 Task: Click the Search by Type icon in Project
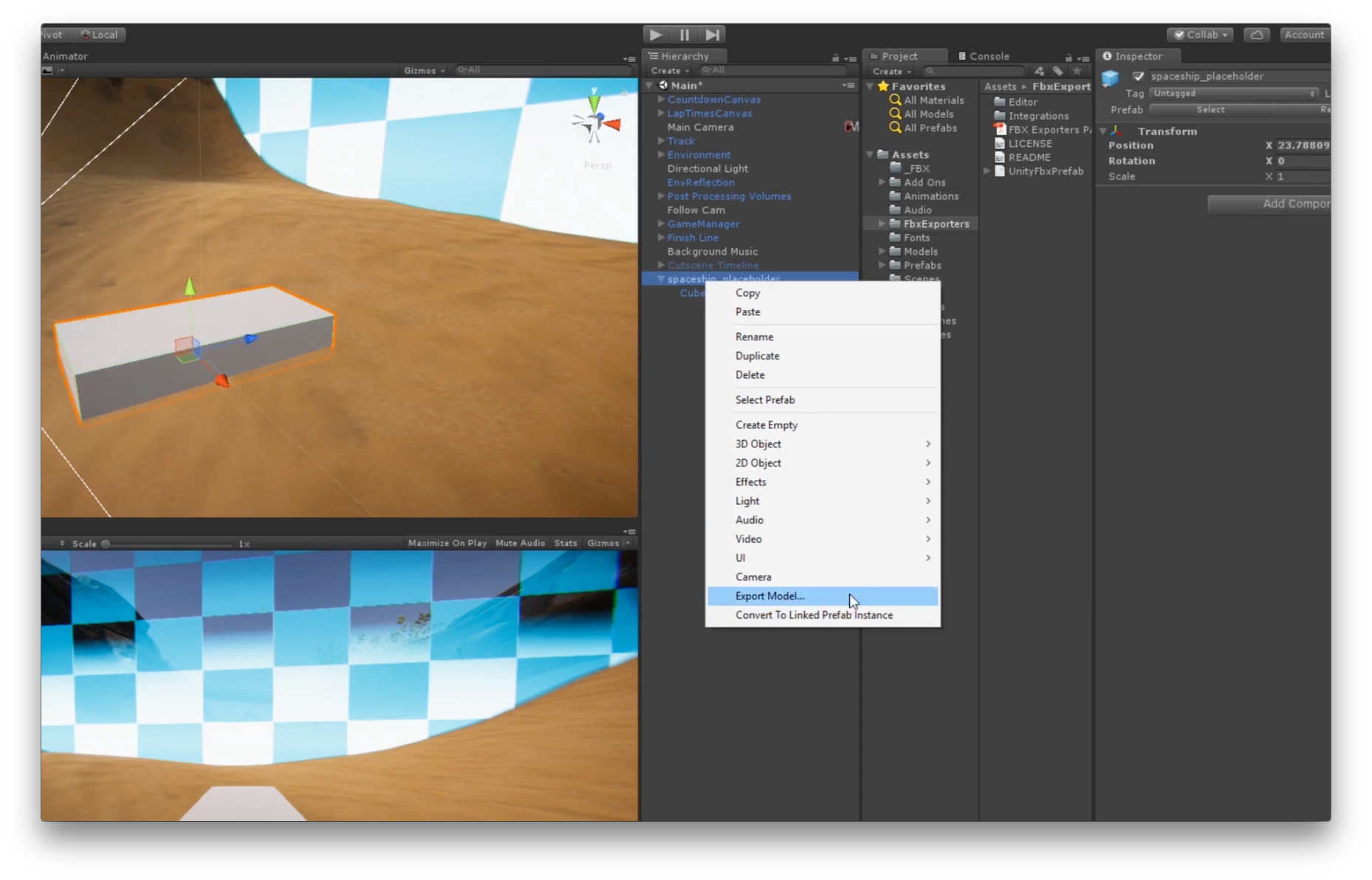1039,71
